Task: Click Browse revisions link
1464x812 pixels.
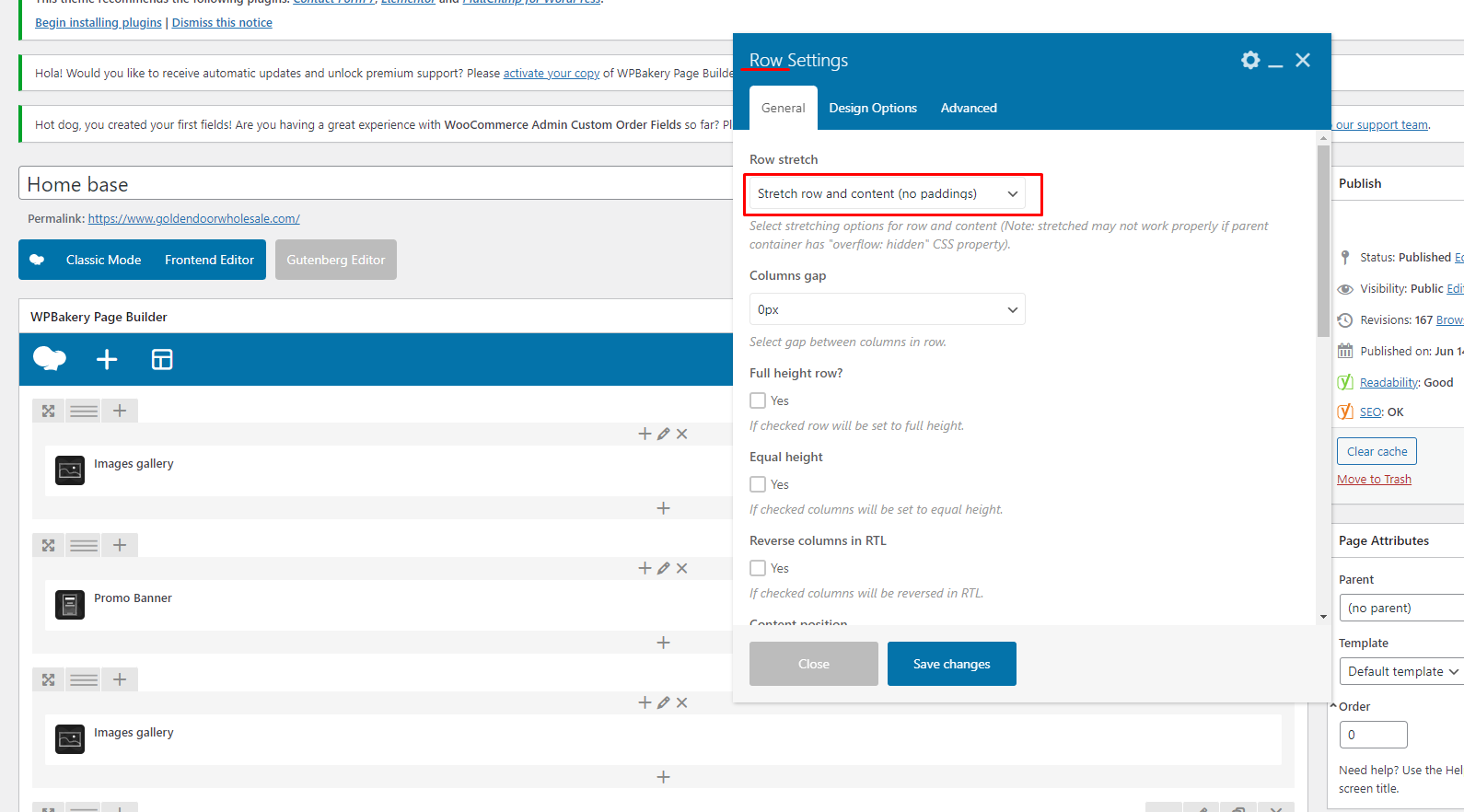Action: tap(1449, 319)
